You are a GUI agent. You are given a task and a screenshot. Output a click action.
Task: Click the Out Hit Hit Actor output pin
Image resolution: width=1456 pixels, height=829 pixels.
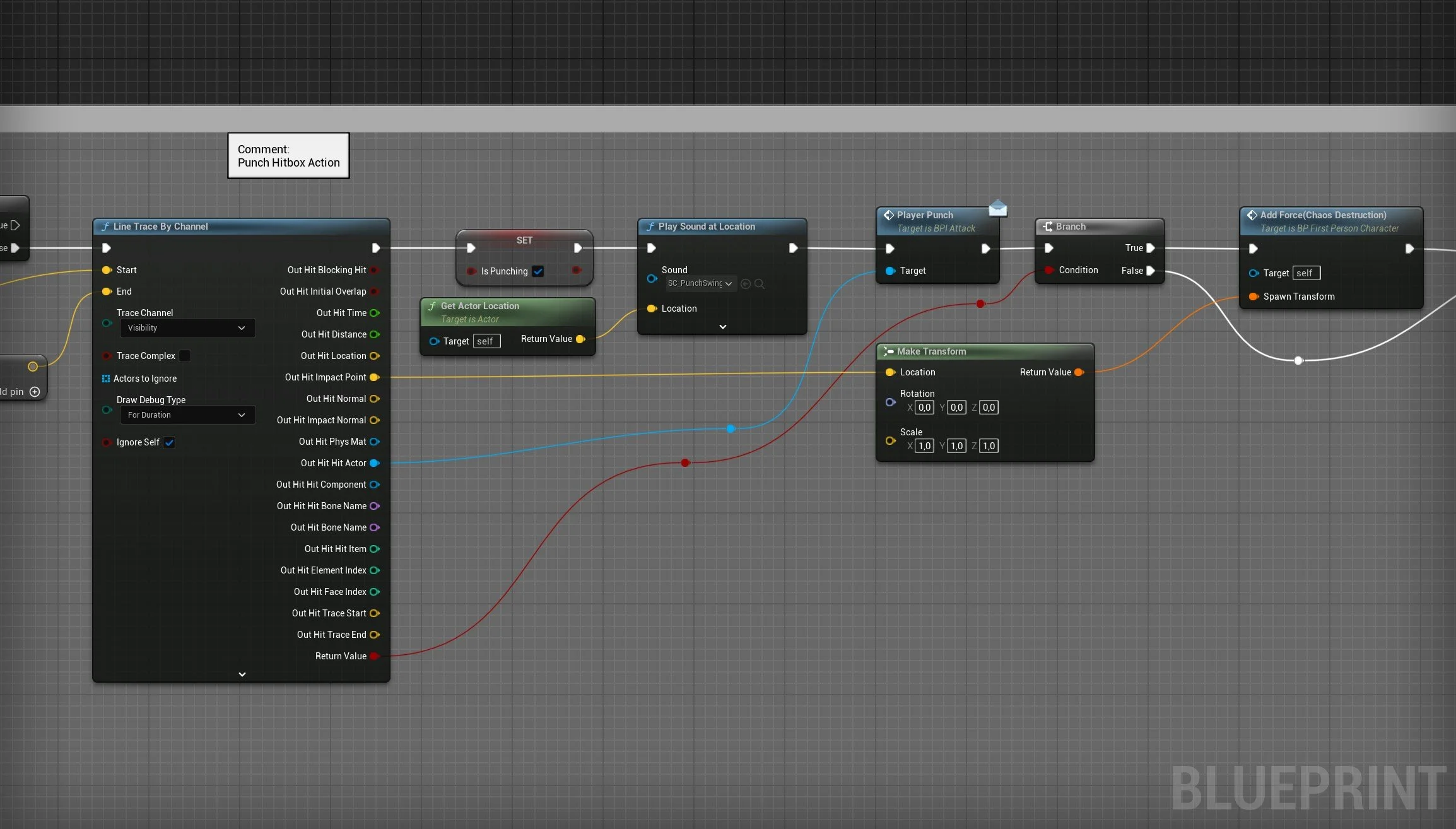[x=374, y=463]
